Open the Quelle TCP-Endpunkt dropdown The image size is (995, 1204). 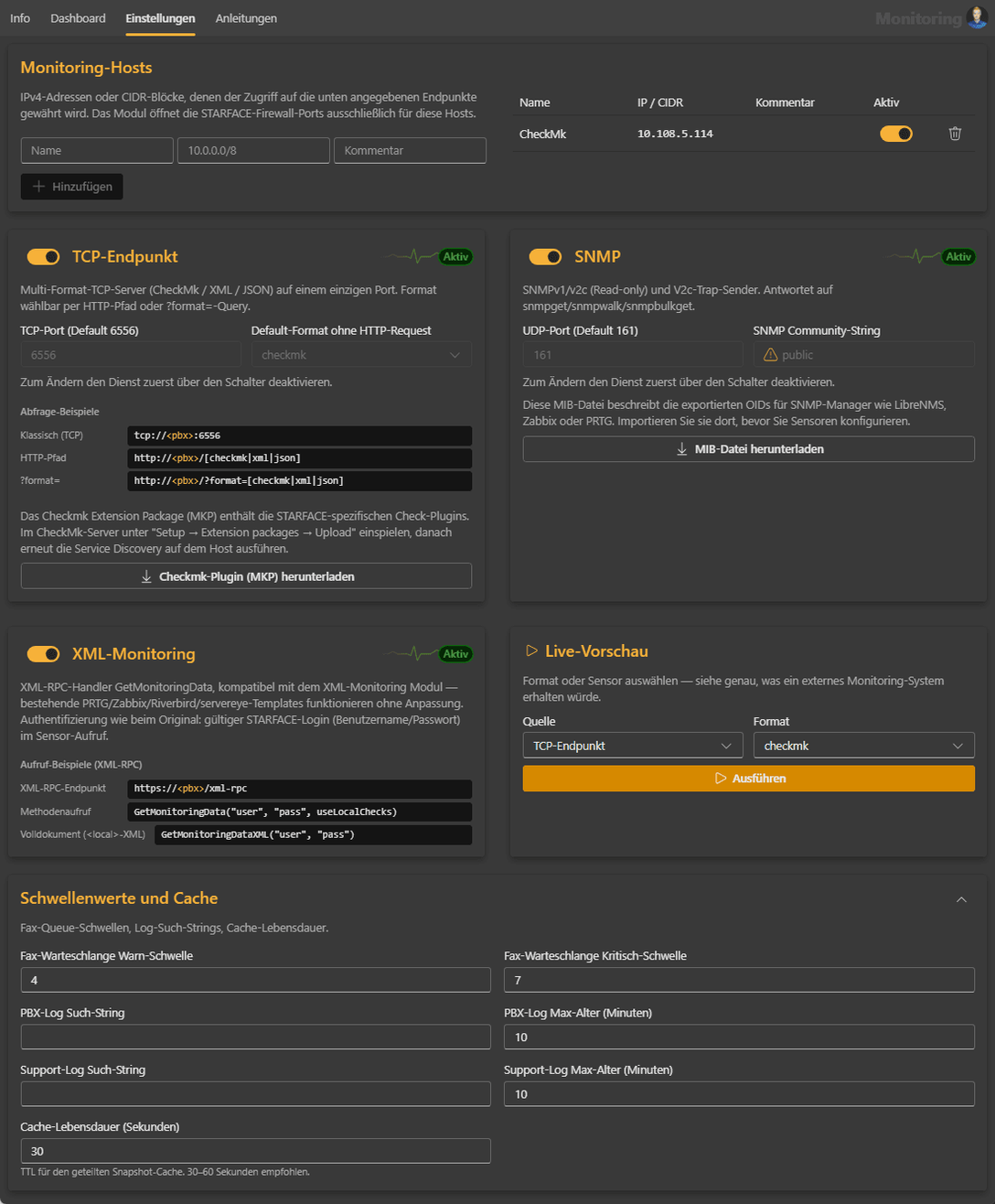pos(632,746)
